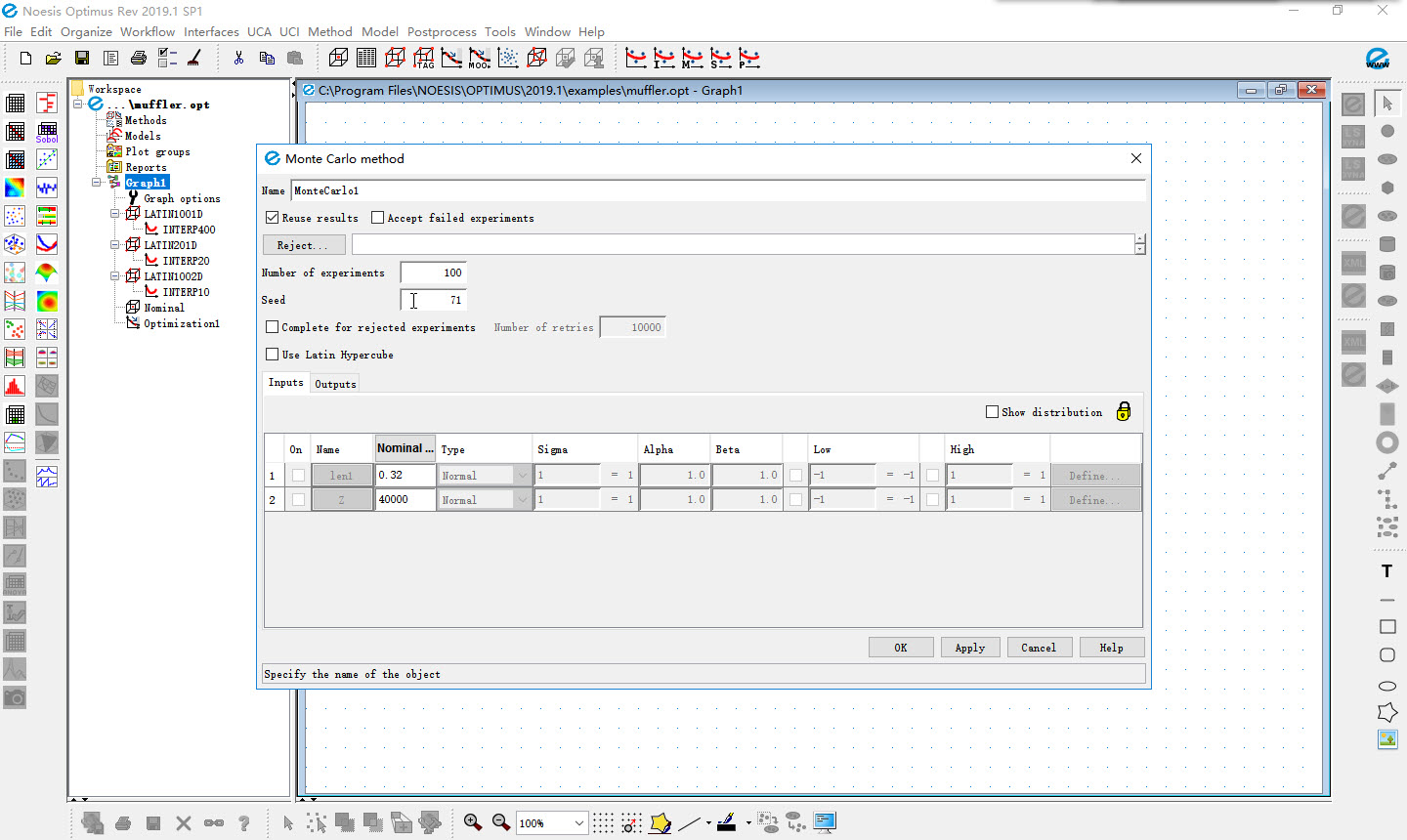The width and height of the screenshot is (1407, 840).
Task: Open the Workflow menu
Action: [x=148, y=31]
